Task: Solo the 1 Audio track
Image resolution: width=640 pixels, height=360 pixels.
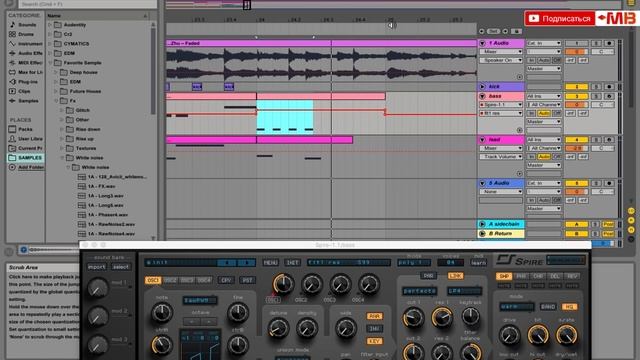Action: [x=596, y=43]
